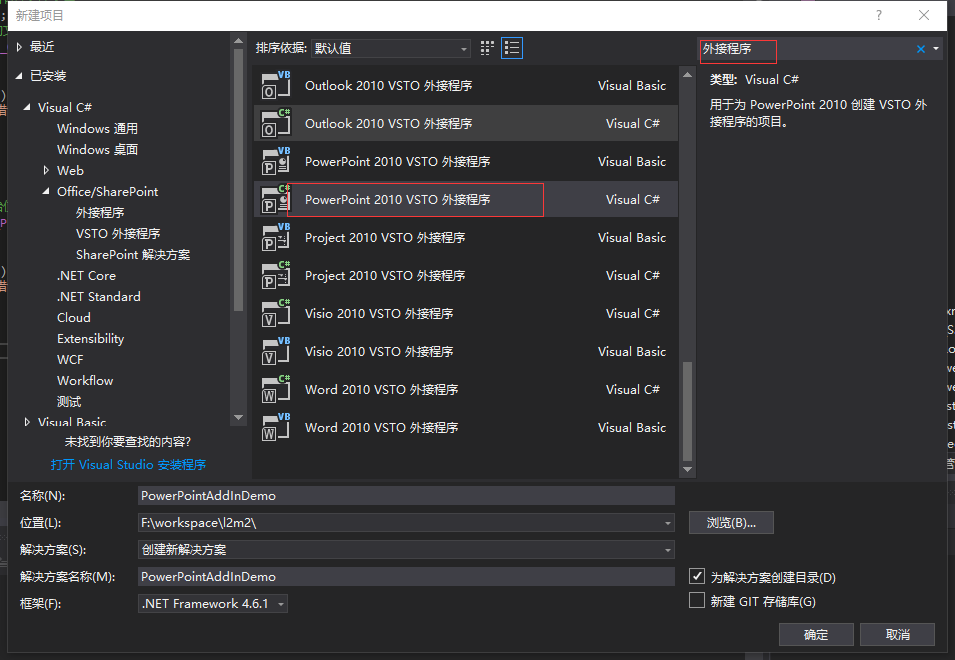Collapse the 已安装 tree node
The width and height of the screenshot is (955, 660).
point(19,75)
